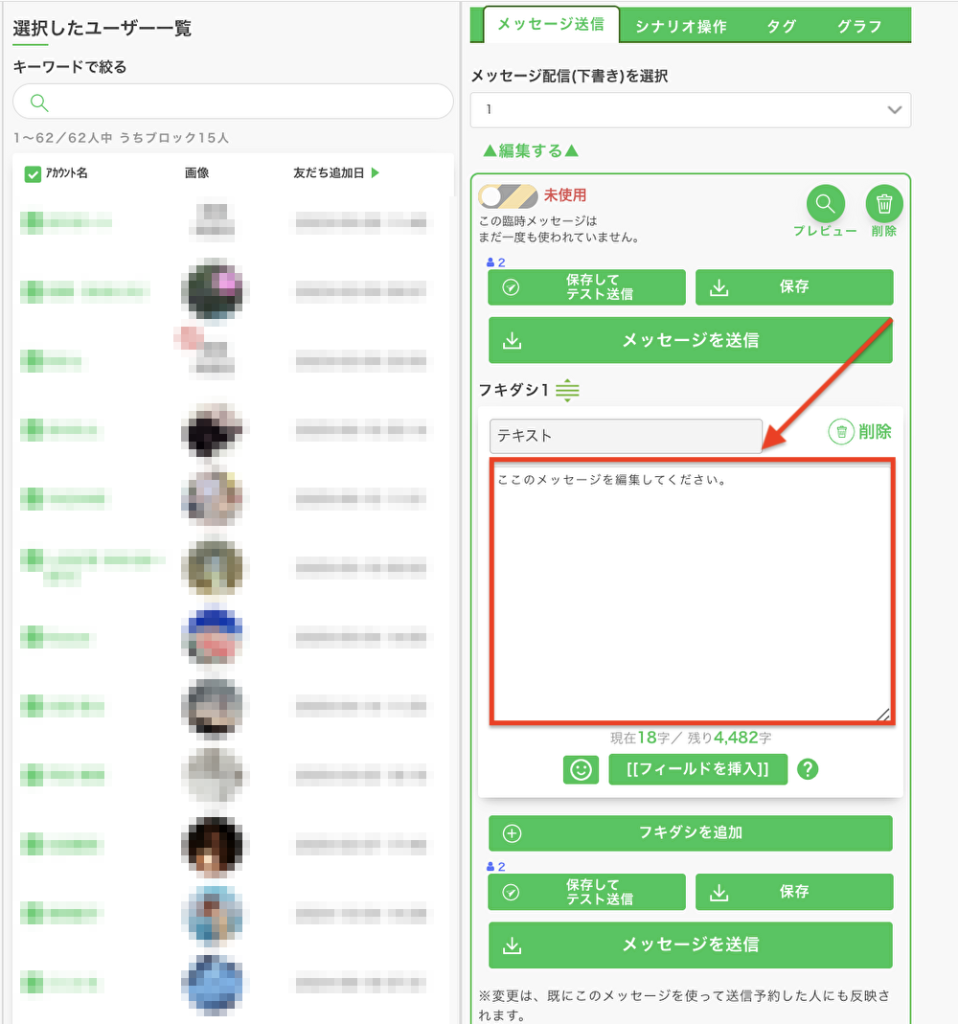This screenshot has height=1024, width=958.
Task: Click the resize grip of the message textarea
Action: click(883, 714)
